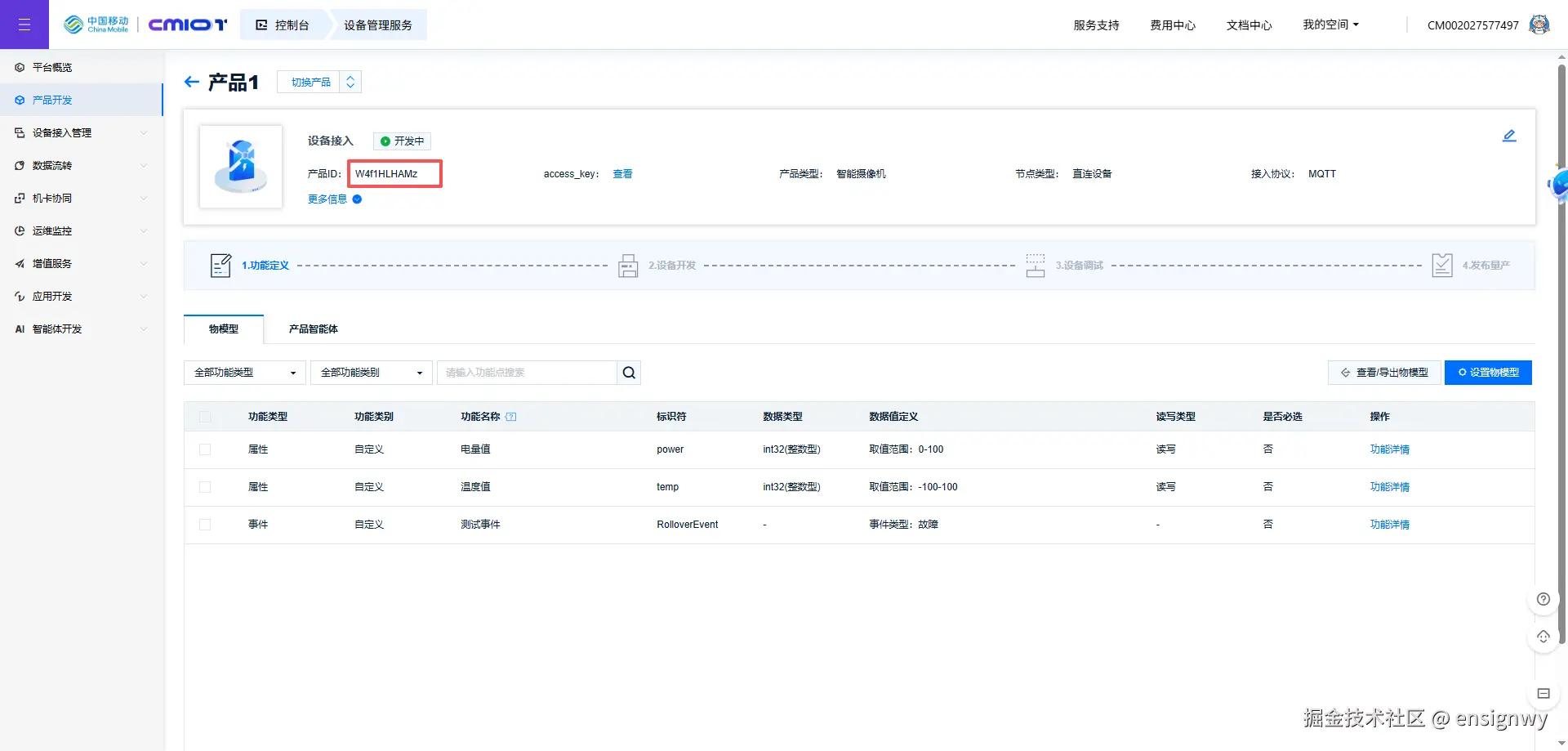Viewport: 1568px width, 751px height.
Task: Click the 开发中 status badge
Action: (x=402, y=141)
